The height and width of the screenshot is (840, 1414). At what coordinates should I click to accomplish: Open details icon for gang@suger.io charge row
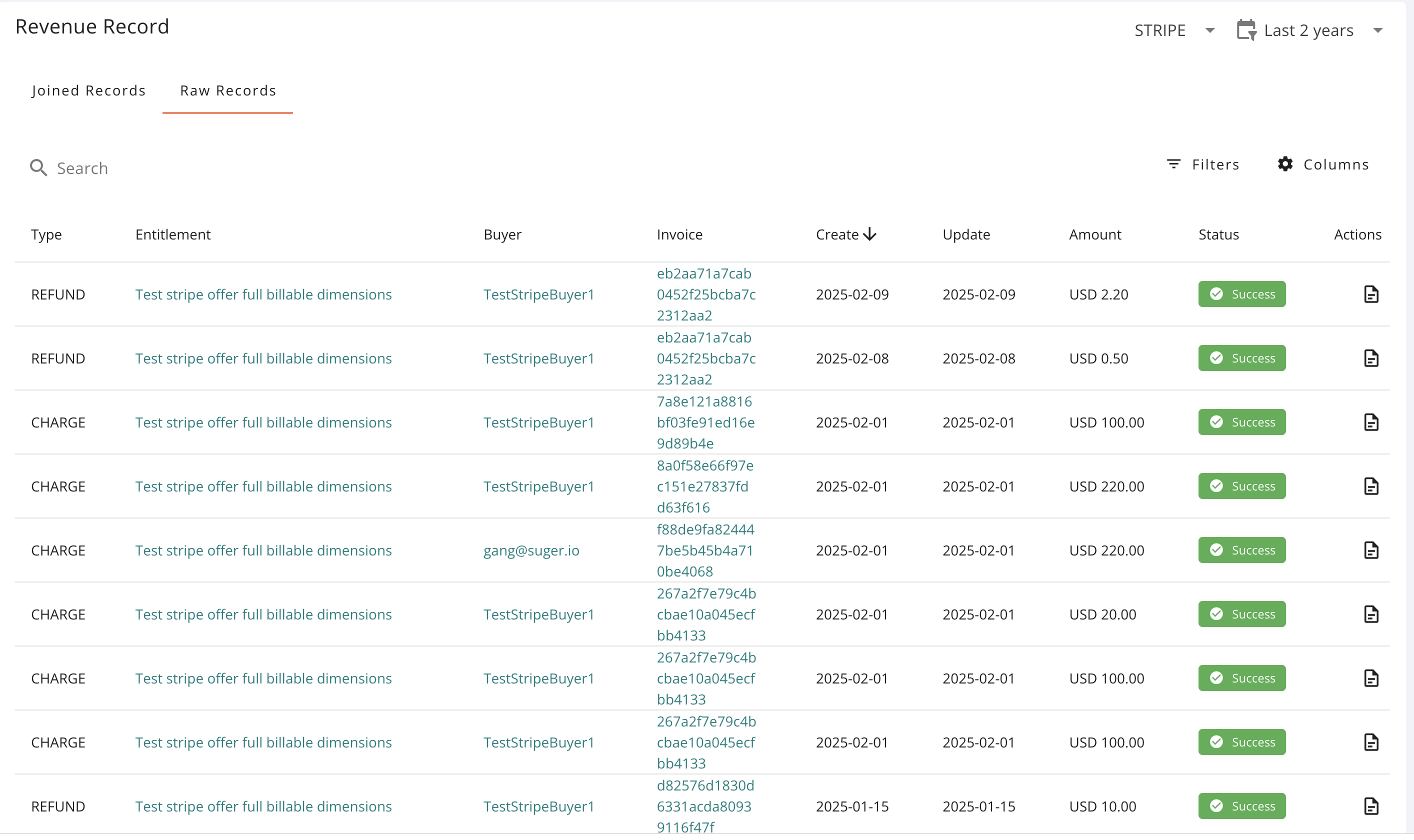pyautogui.click(x=1370, y=550)
